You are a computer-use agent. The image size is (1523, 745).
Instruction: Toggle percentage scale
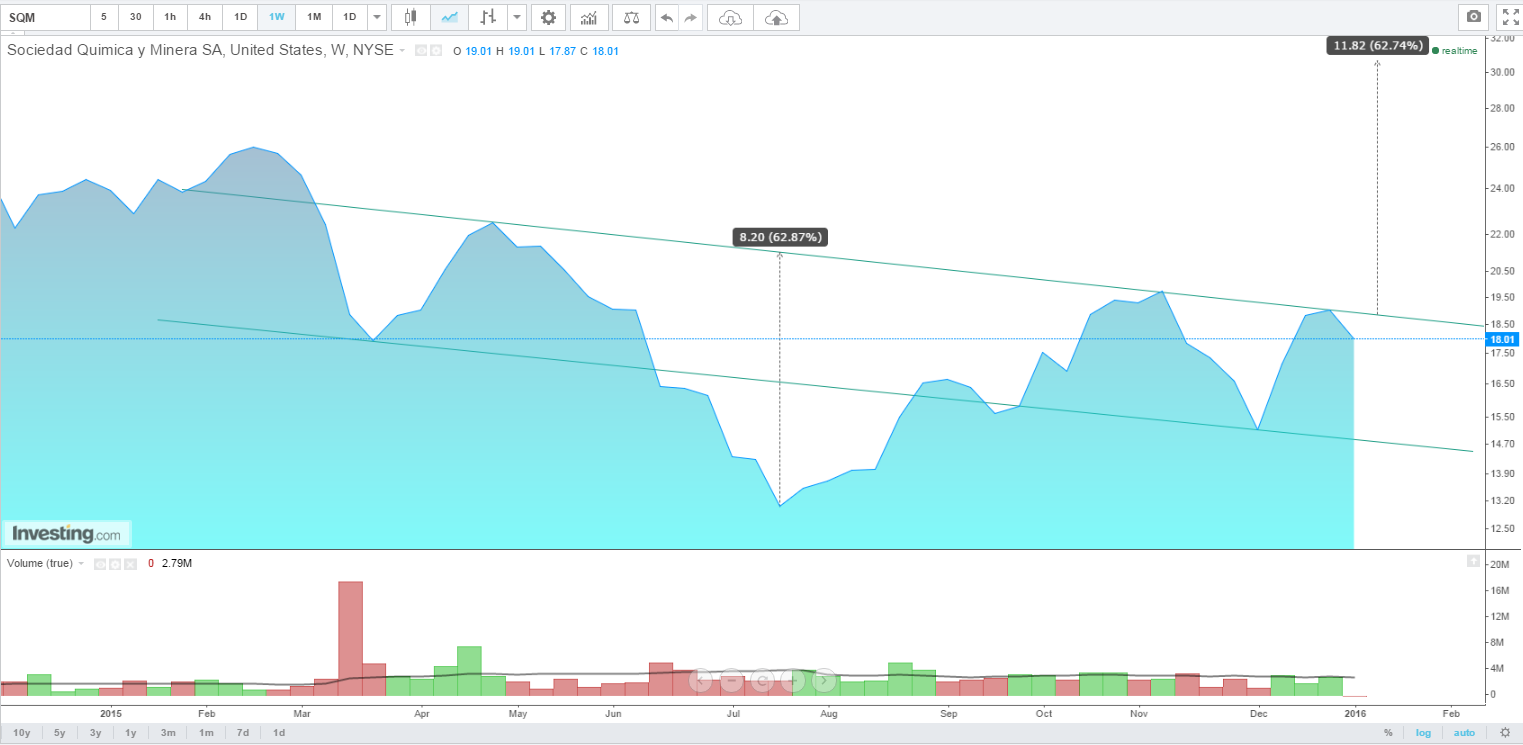(x=1388, y=733)
